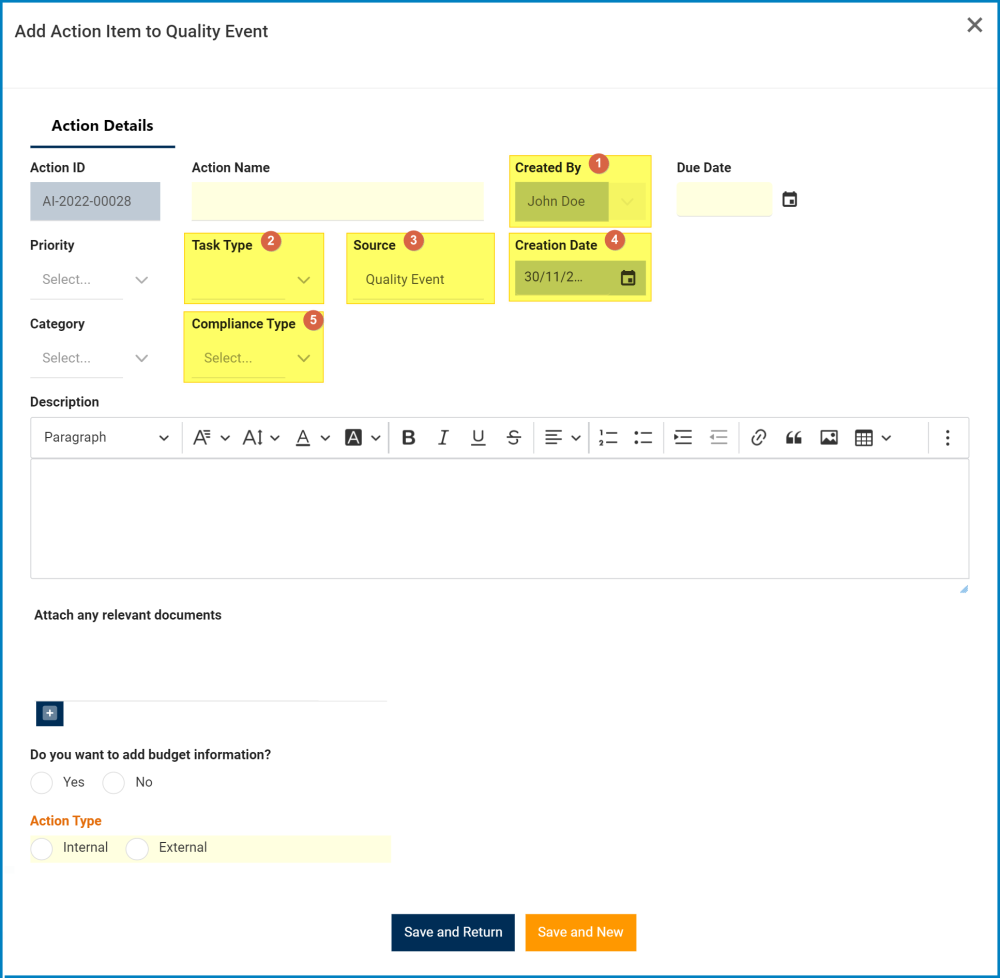The image size is (1000, 978).
Task: Show more editor options menu
Action: pos(947,438)
